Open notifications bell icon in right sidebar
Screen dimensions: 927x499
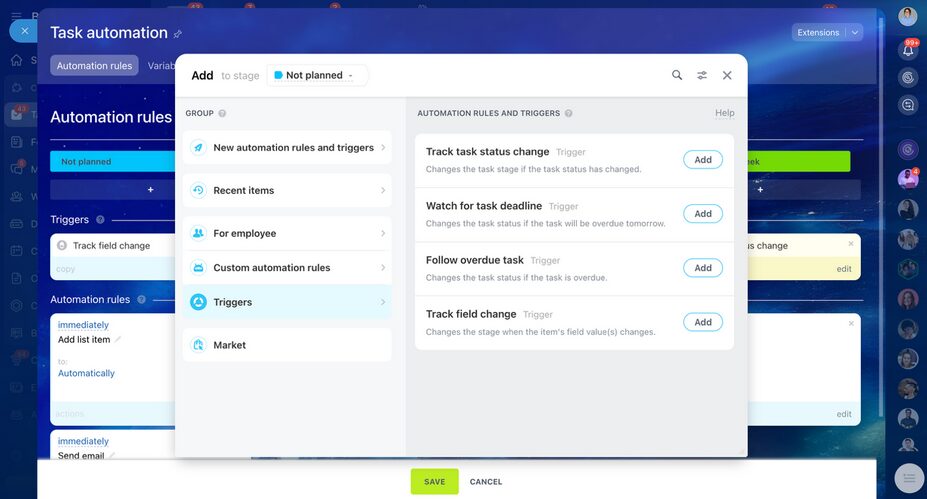pyautogui.click(x=908, y=49)
